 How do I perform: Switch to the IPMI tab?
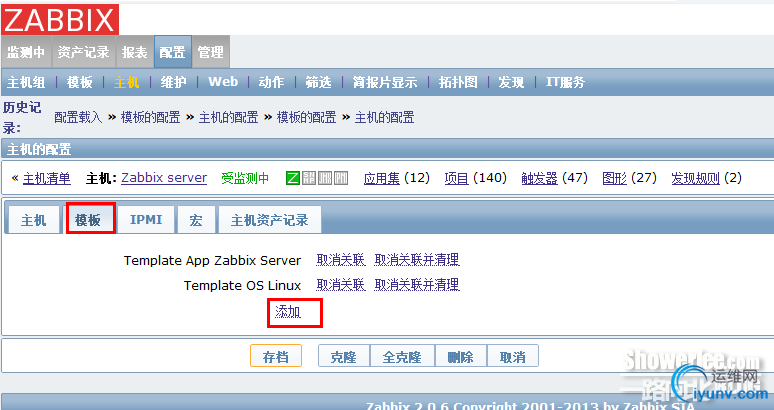click(x=146, y=220)
